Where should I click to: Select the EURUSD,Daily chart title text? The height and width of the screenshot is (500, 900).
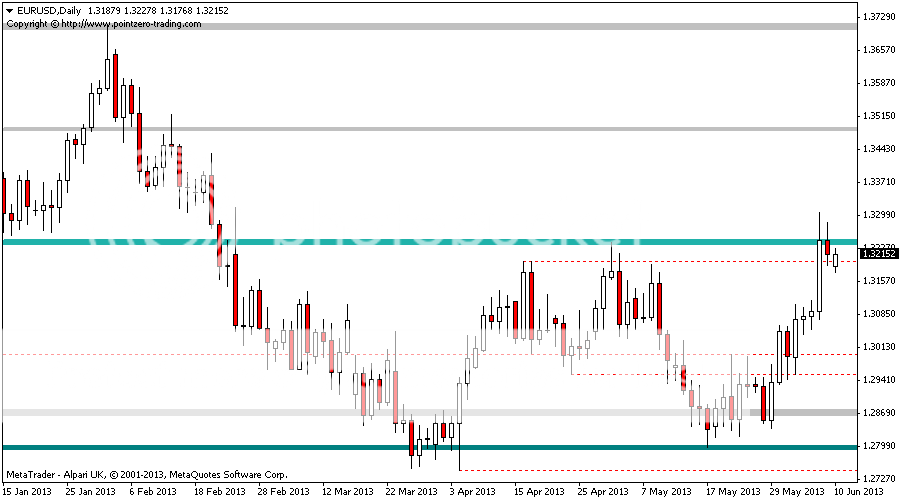tap(49, 10)
